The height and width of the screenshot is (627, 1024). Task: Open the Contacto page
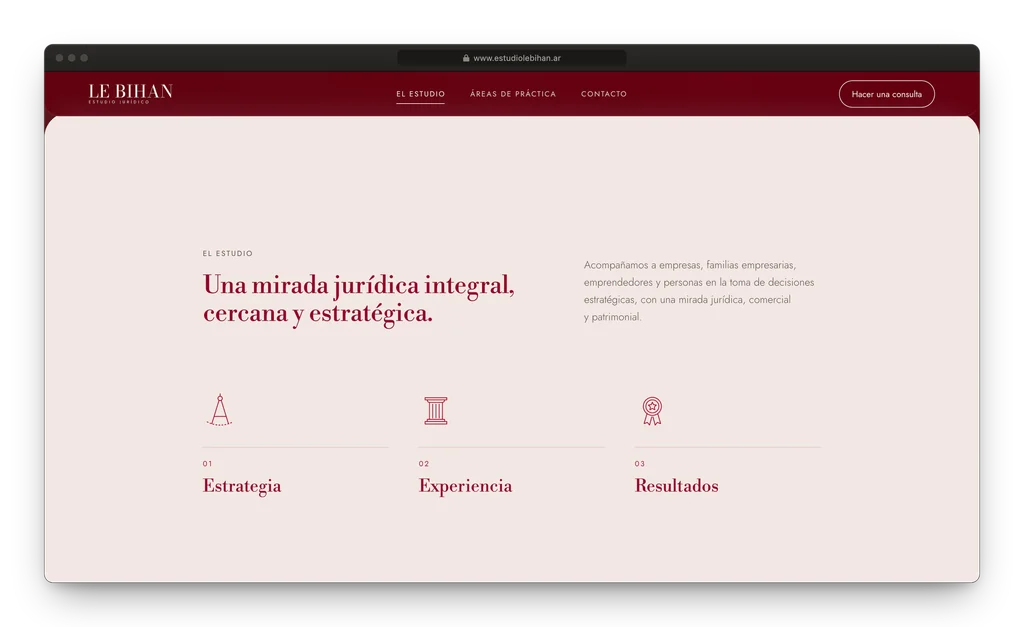[x=604, y=94]
